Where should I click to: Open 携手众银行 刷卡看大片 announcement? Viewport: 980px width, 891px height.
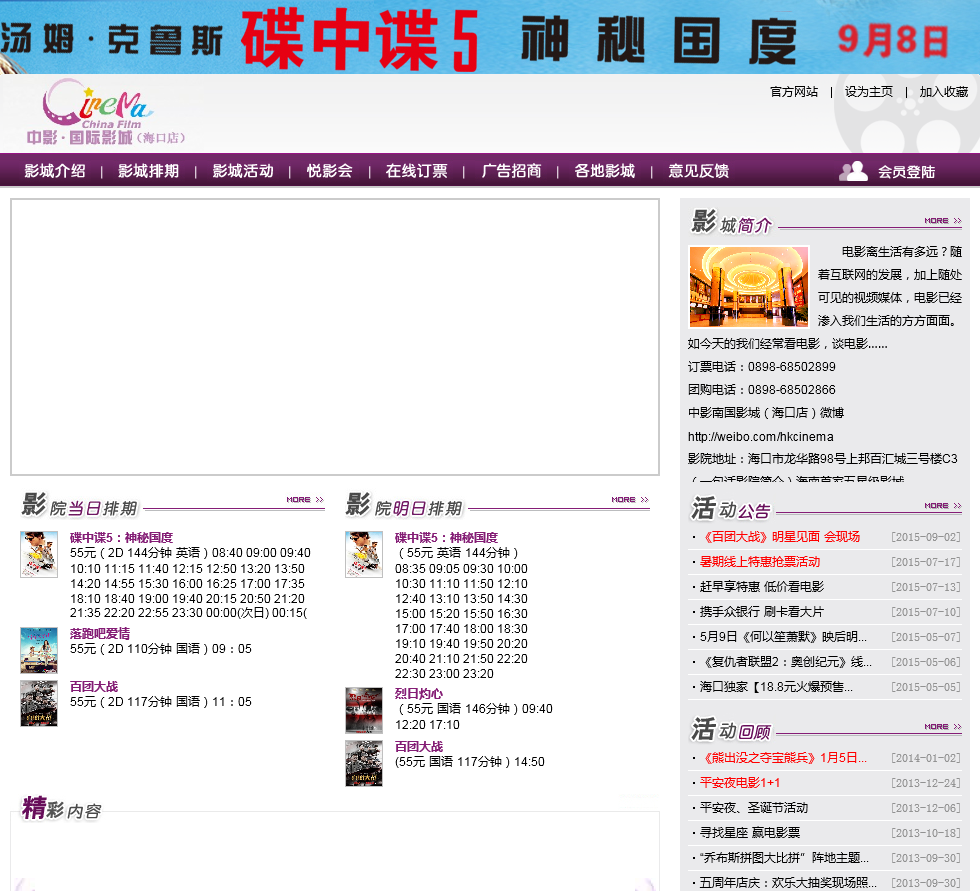coord(762,612)
